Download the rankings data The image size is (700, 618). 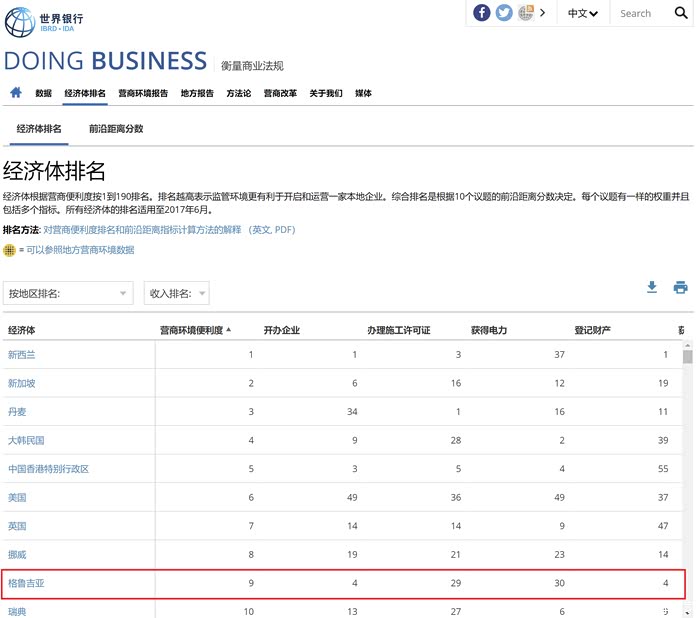tap(652, 287)
